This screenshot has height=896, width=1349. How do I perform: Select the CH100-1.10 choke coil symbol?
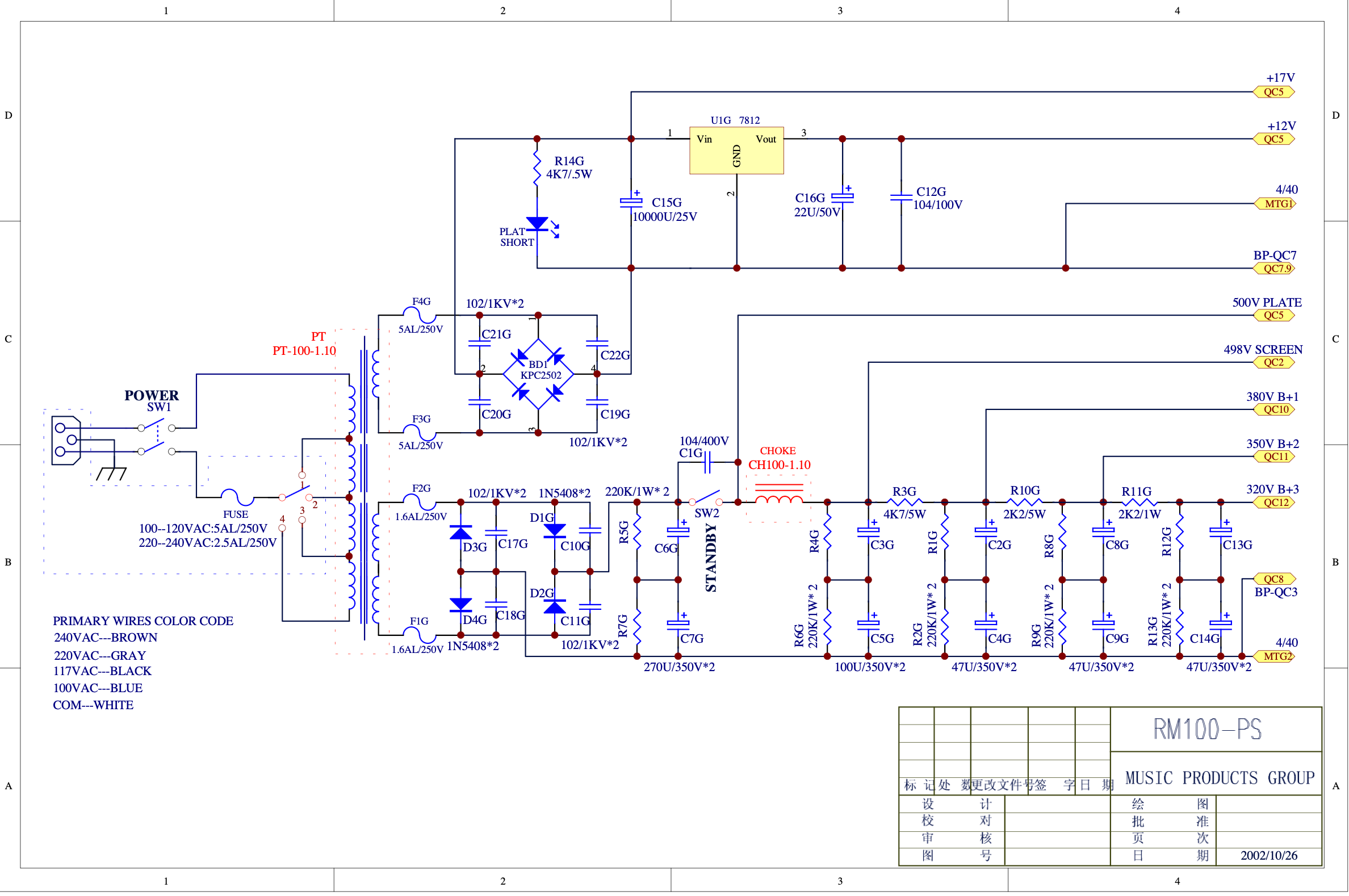tap(779, 495)
